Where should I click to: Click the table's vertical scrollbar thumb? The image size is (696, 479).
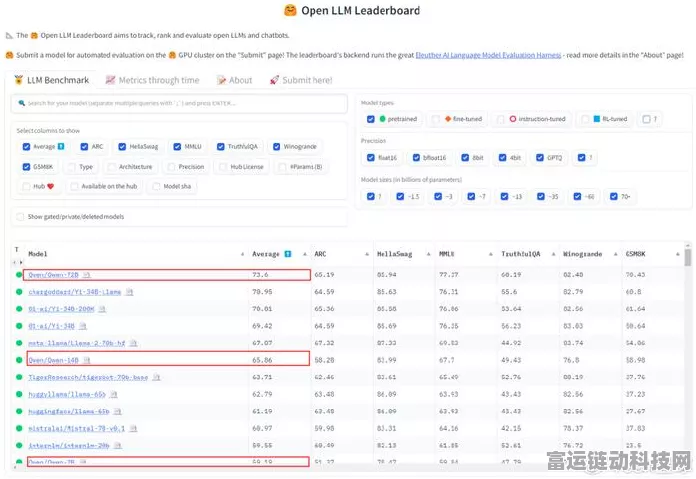pyautogui.click(x=688, y=257)
